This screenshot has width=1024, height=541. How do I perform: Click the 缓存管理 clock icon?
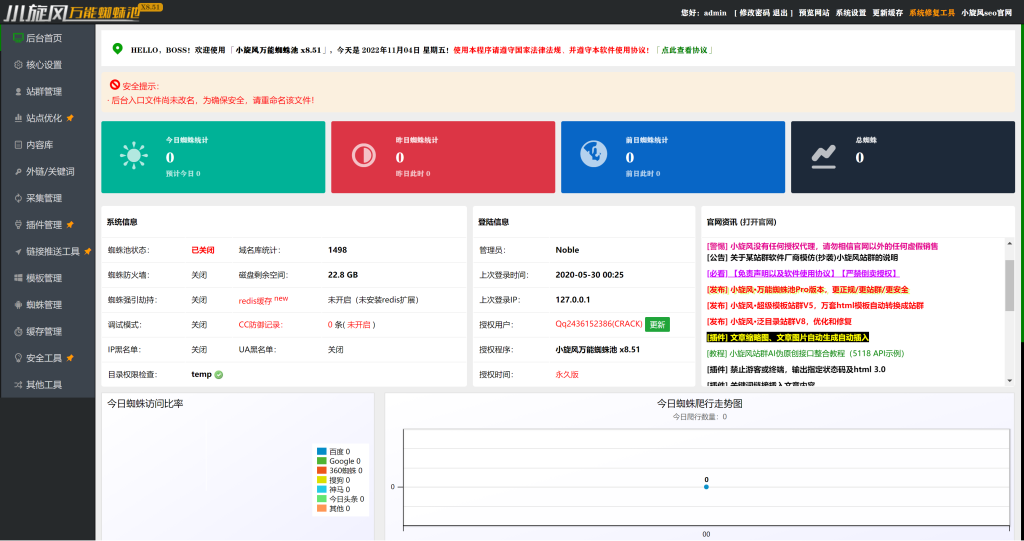point(18,331)
